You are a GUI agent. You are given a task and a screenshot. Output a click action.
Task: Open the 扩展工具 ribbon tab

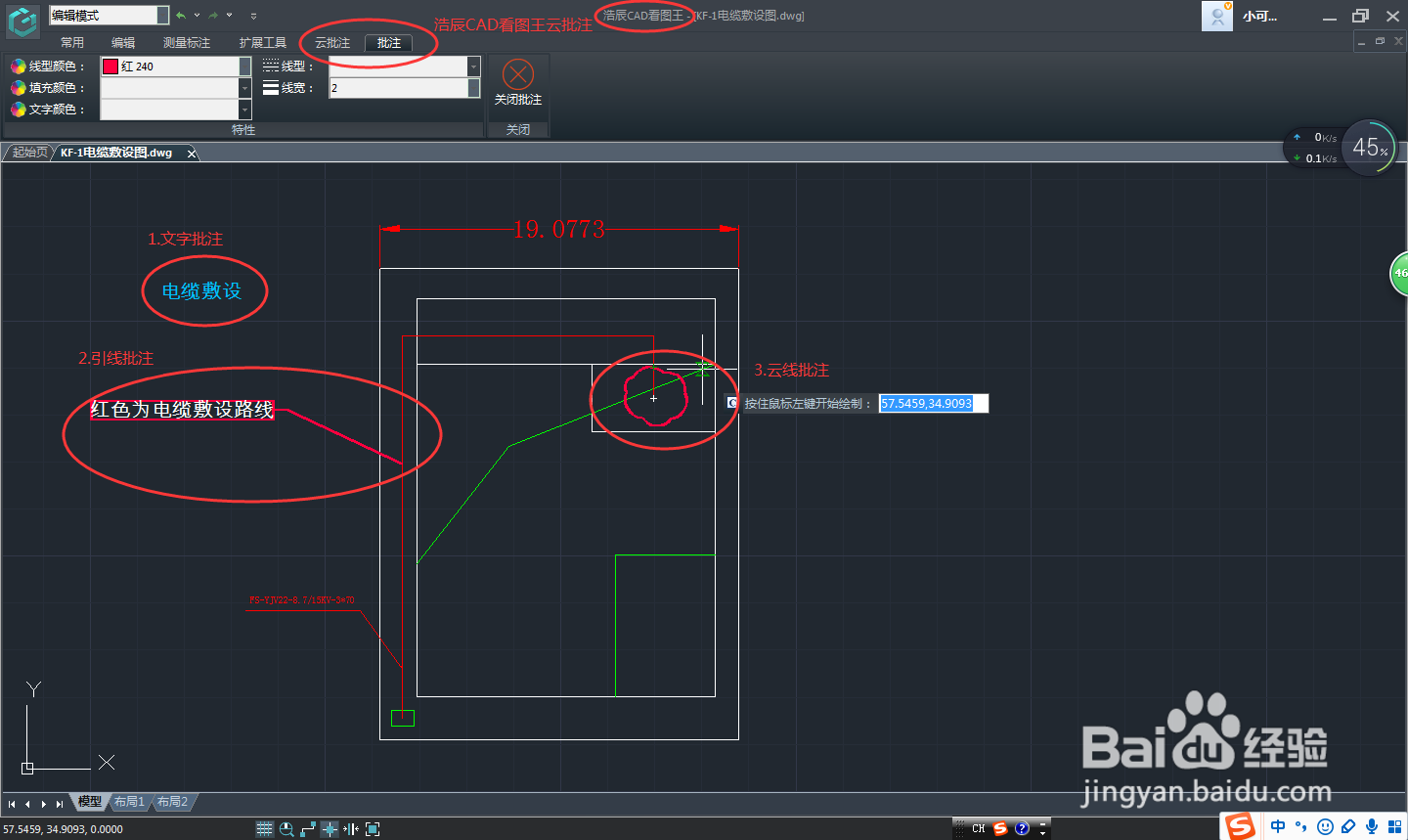pyautogui.click(x=263, y=43)
